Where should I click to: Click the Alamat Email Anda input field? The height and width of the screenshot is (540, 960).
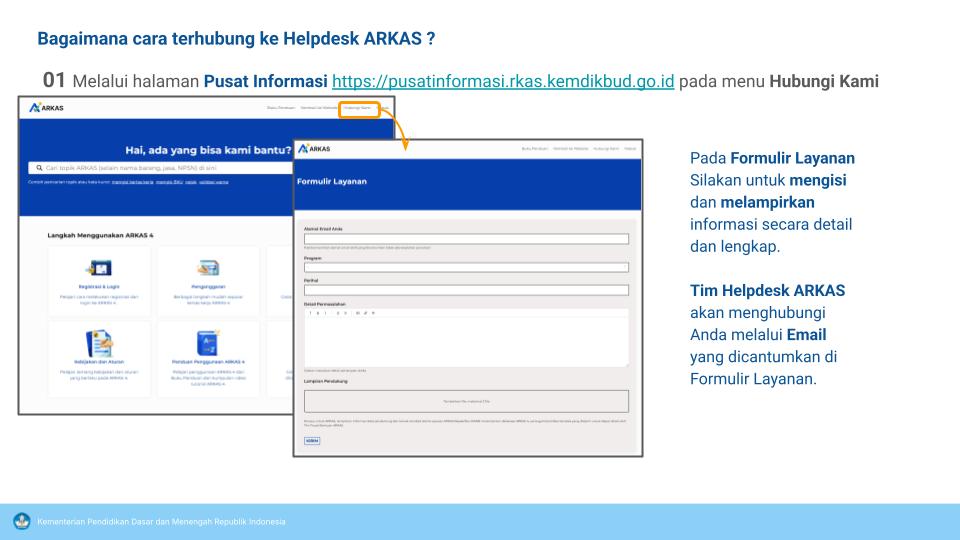pos(466,239)
